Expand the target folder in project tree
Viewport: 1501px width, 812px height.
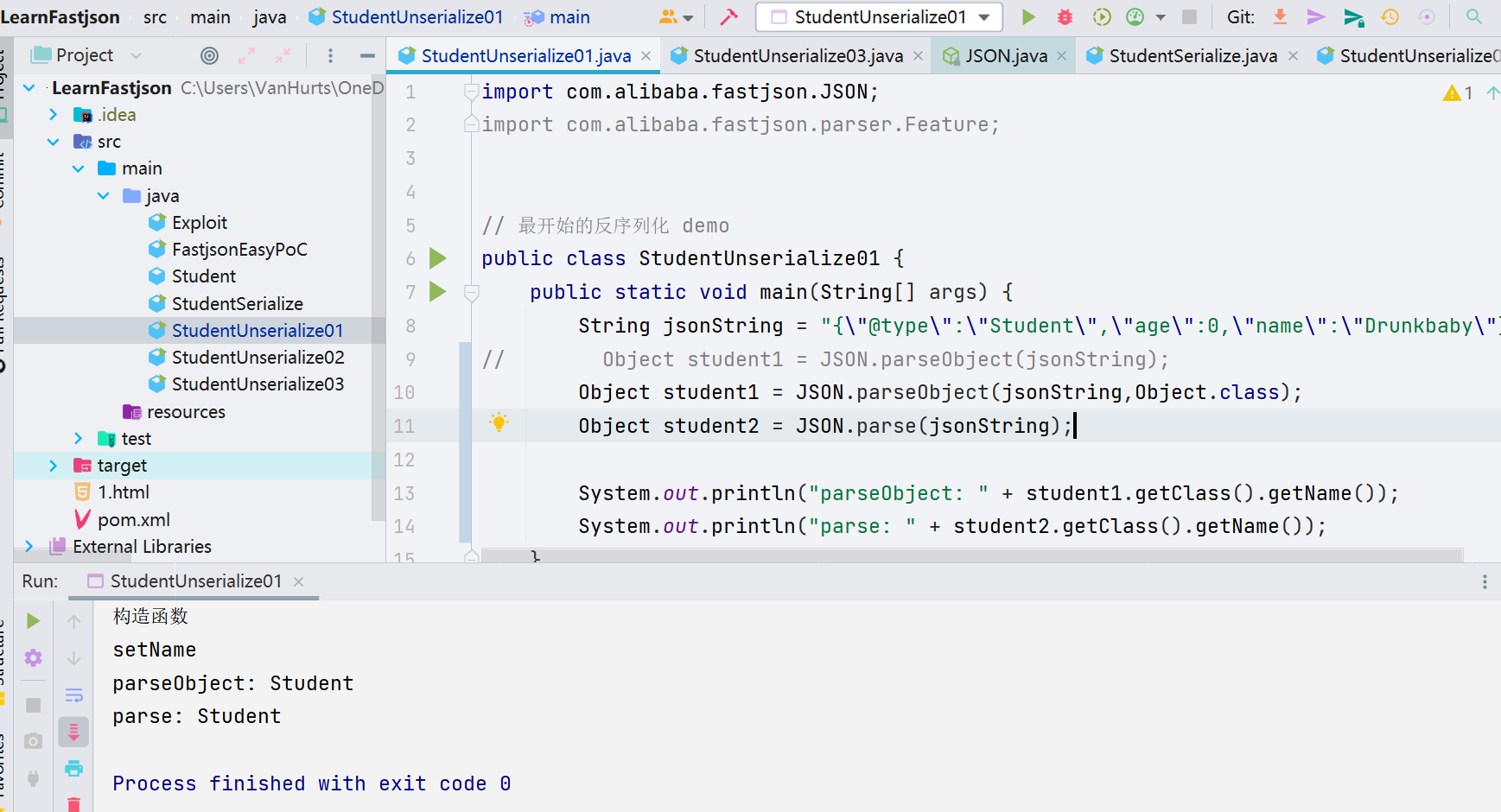pyautogui.click(x=54, y=466)
